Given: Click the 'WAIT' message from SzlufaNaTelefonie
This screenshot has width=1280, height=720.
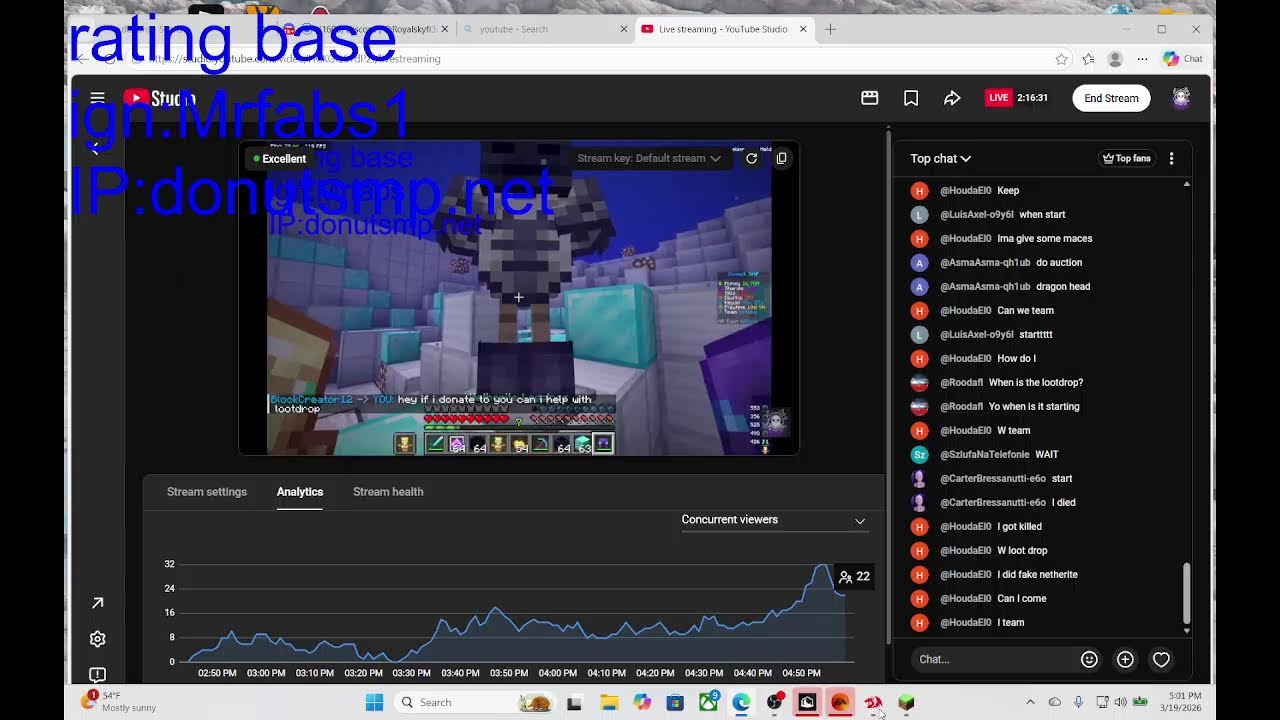Looking at the screenshot, I should pos(1046,454).
